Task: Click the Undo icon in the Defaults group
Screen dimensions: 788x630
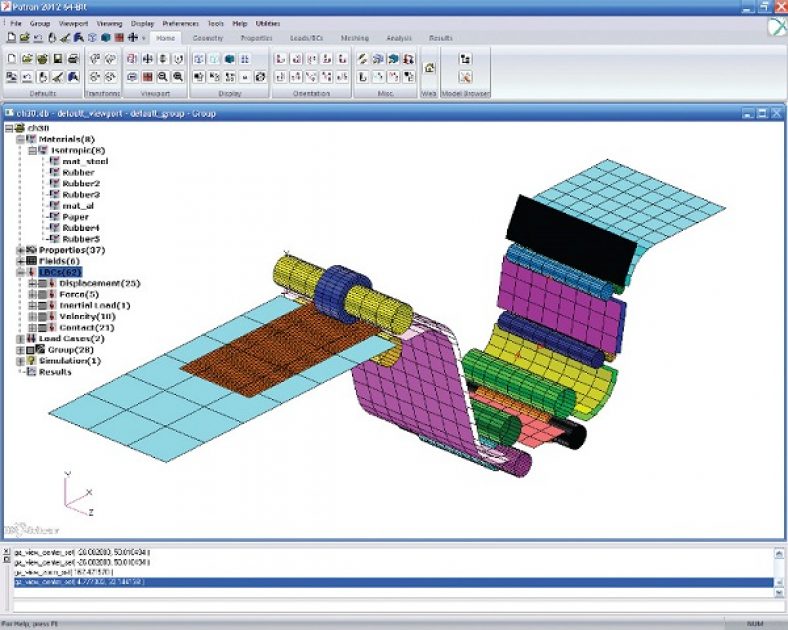Action: coord(27,77)
